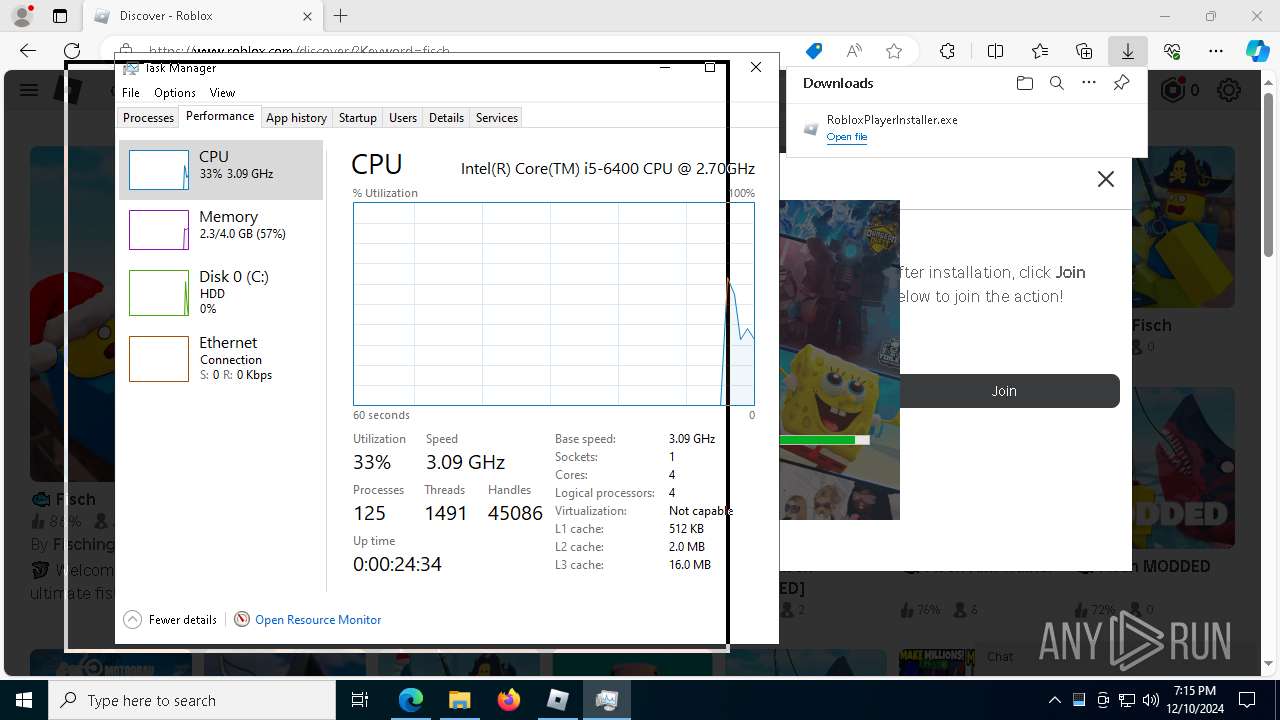Screen dimensions: 1280x720
Task: Open Browser essentials heart icon
Action: (x=1172, y=51)
